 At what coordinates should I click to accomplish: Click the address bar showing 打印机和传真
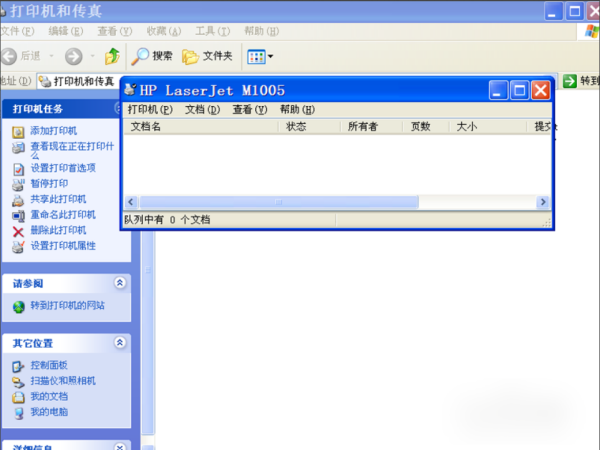(x=78, y=81)
